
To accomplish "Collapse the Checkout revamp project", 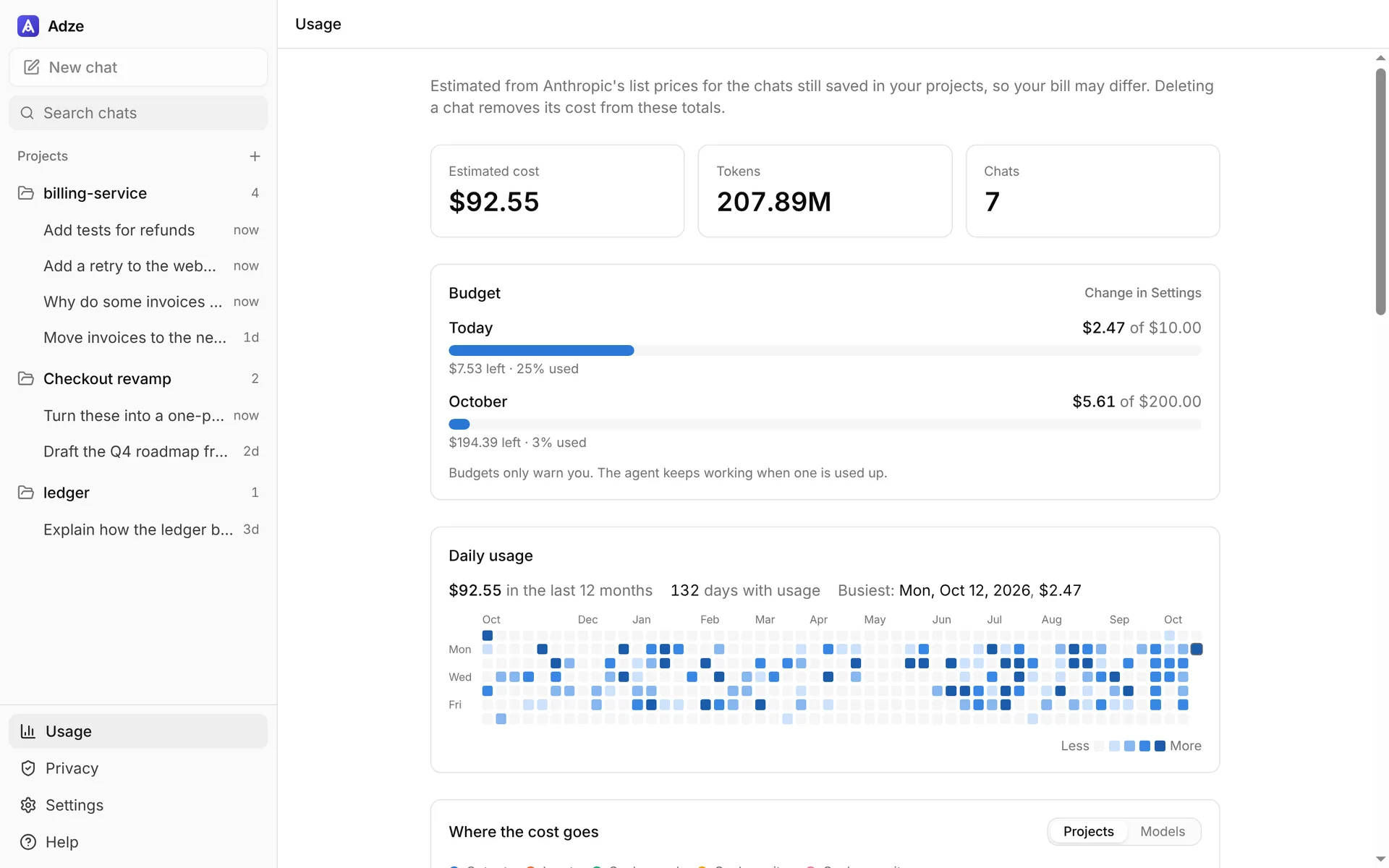I will [138, 378].
